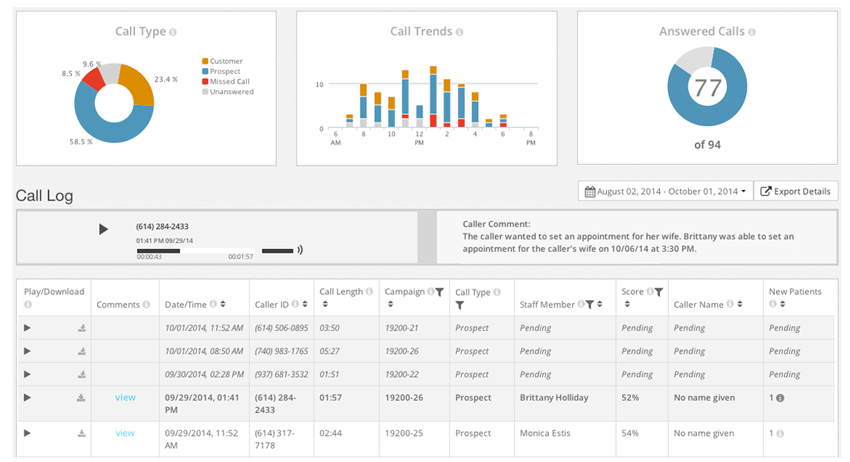850x462 pixels.
Task: Click the Answered Calls 77 donut chart
Action: coord(707,87)
